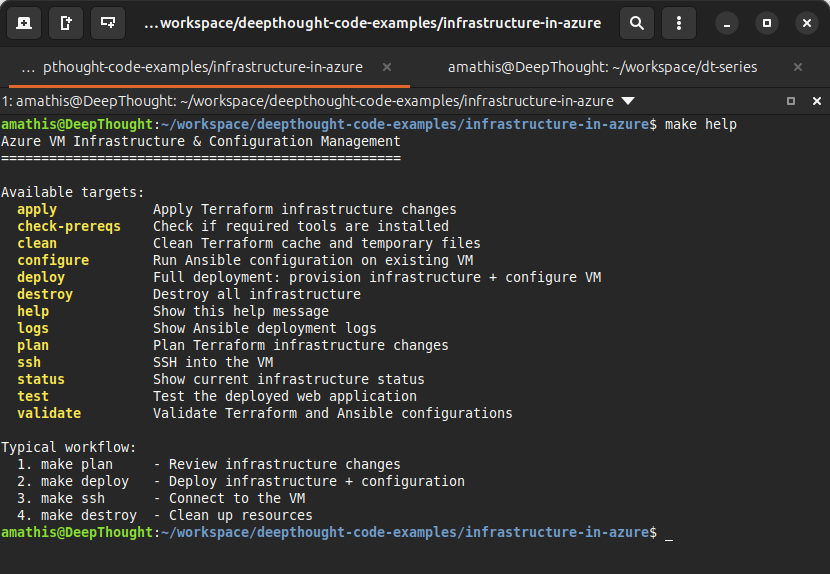Click 'Full deployment: provision infrastructure' description
This screenshot has width=830, height=574.
click(x=377, y=277)
